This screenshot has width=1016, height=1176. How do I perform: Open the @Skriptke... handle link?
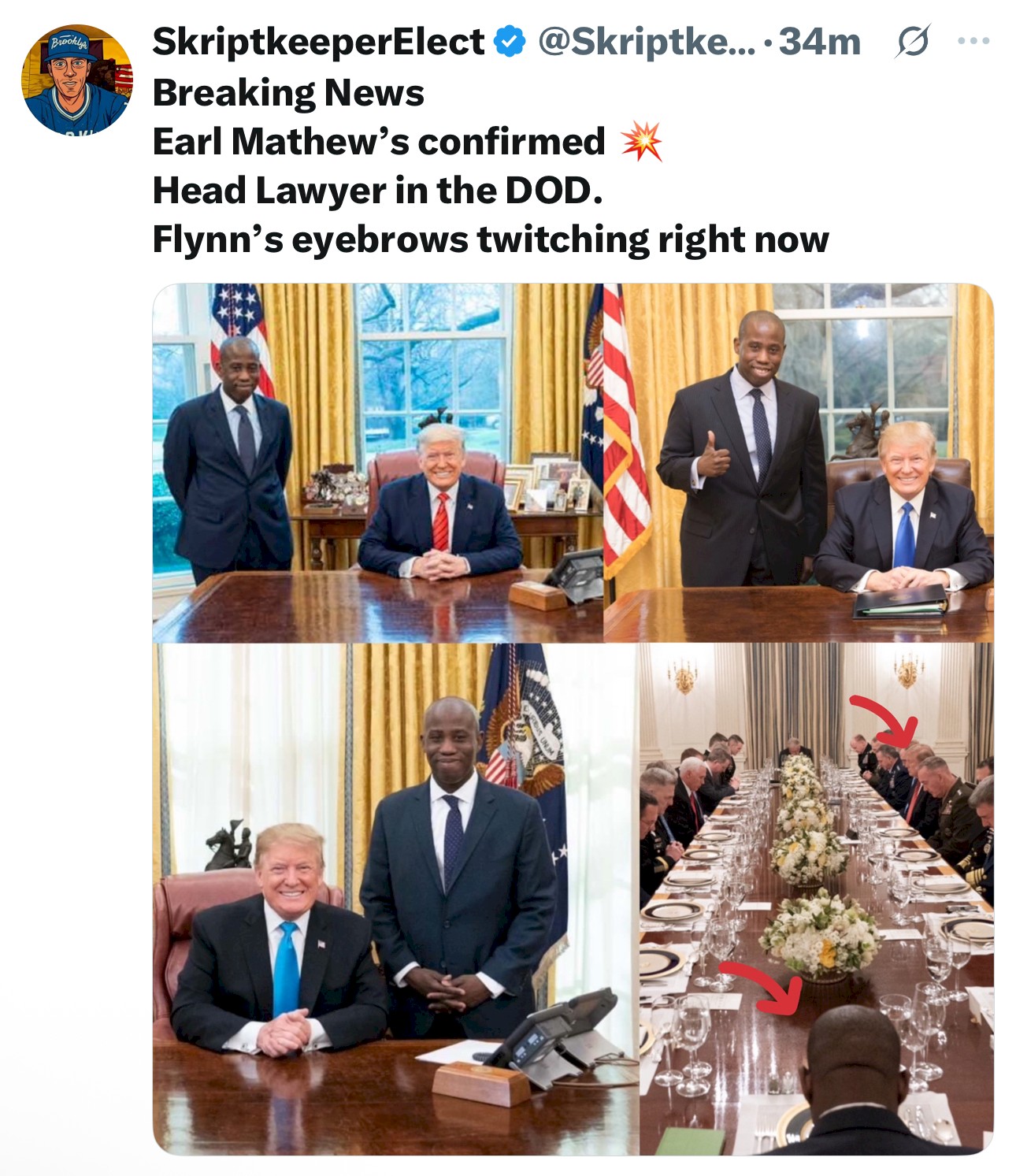(x=645, y=42)
